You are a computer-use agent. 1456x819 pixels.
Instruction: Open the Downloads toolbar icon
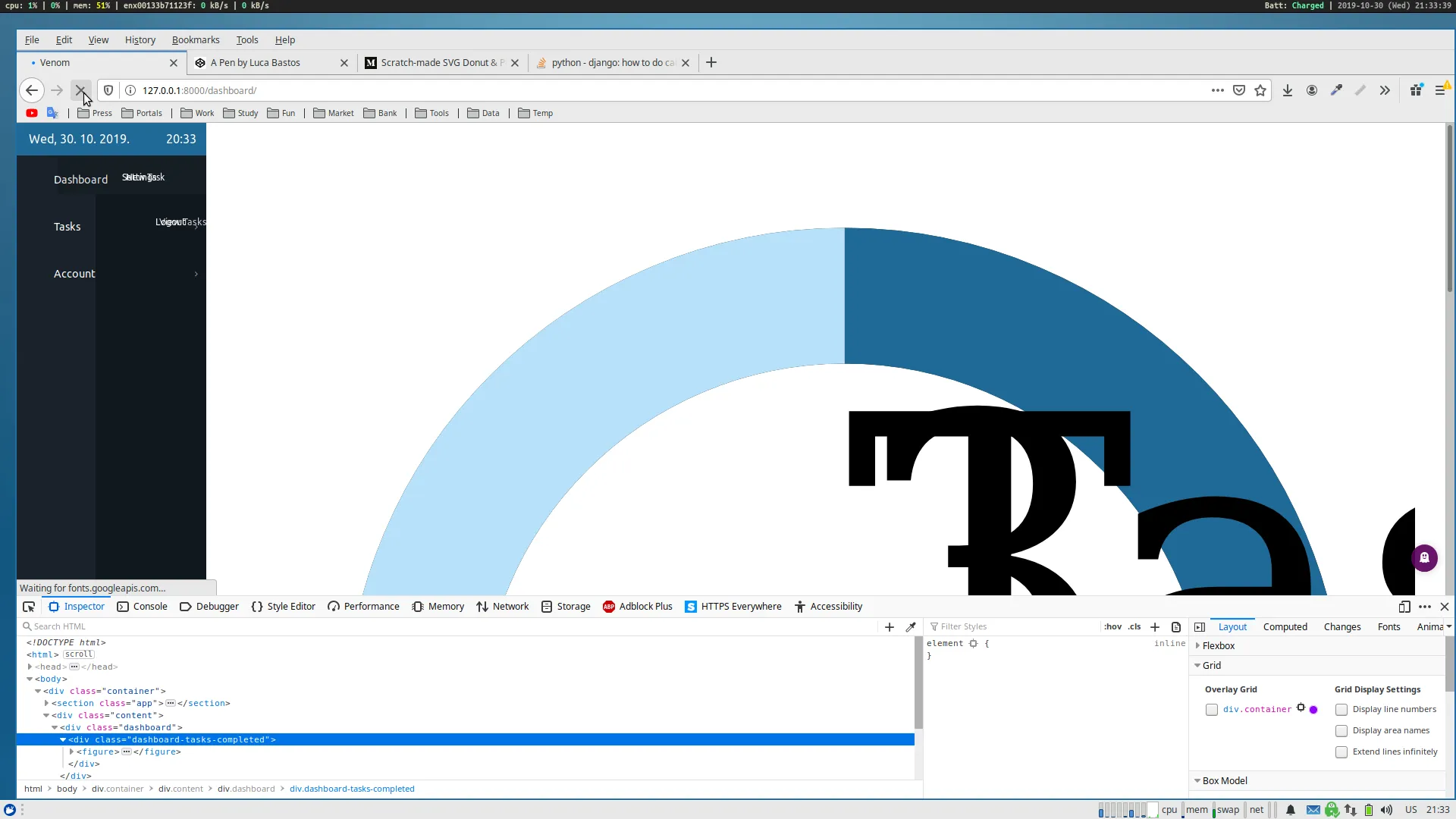[x=1288, y=91]
